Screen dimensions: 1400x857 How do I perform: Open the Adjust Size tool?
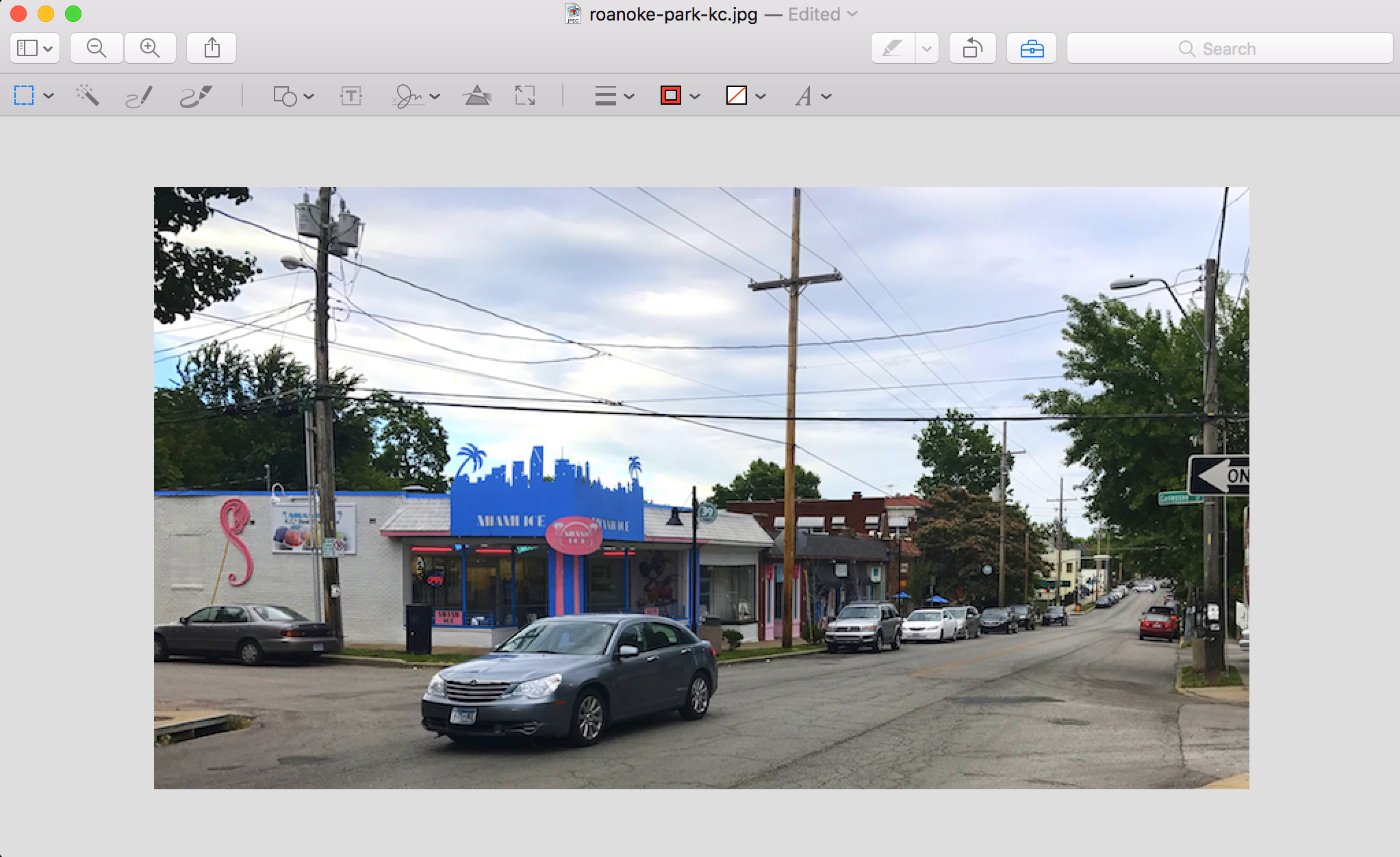(525, 96)
